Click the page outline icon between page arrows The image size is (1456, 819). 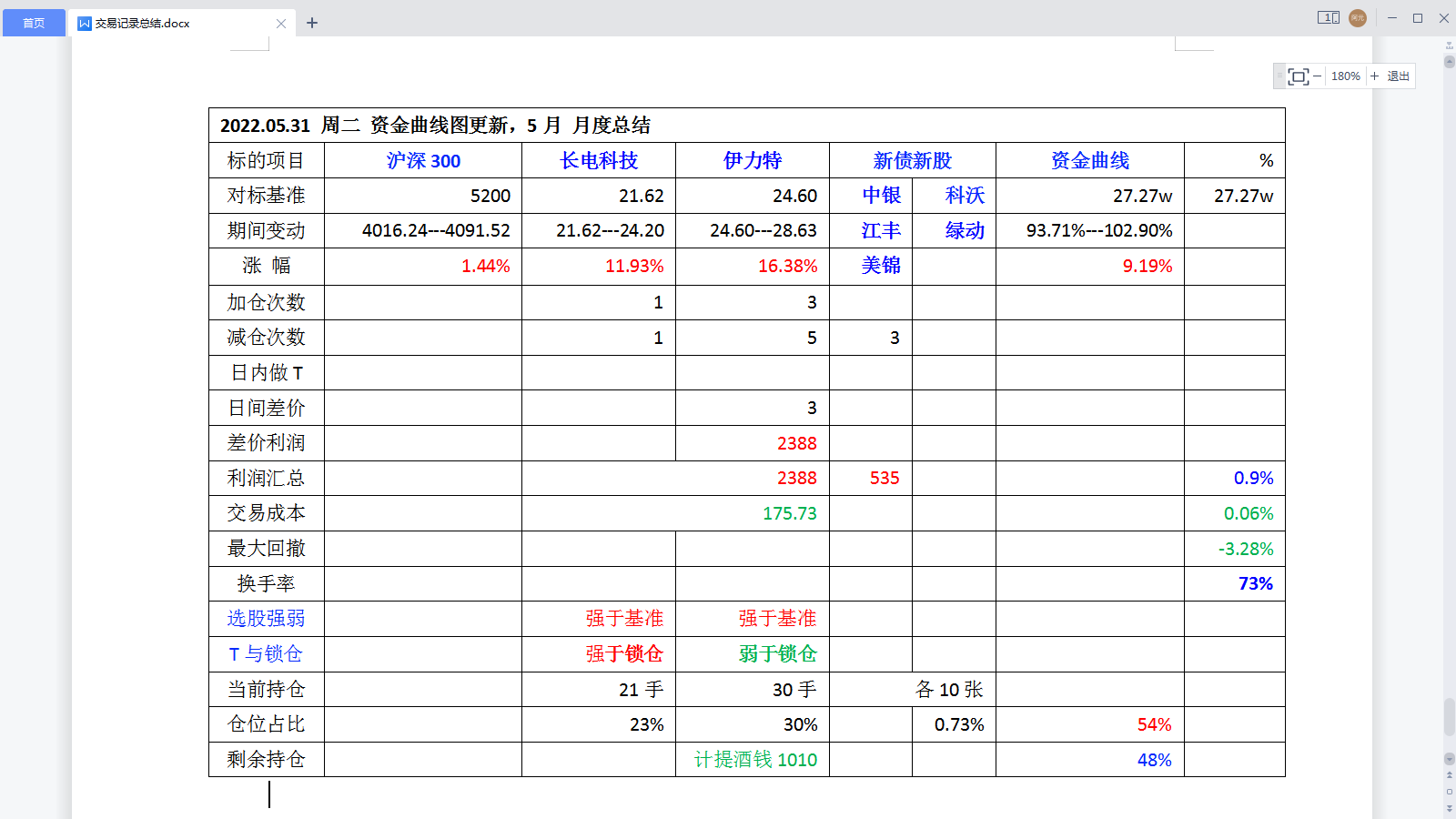1450,792
